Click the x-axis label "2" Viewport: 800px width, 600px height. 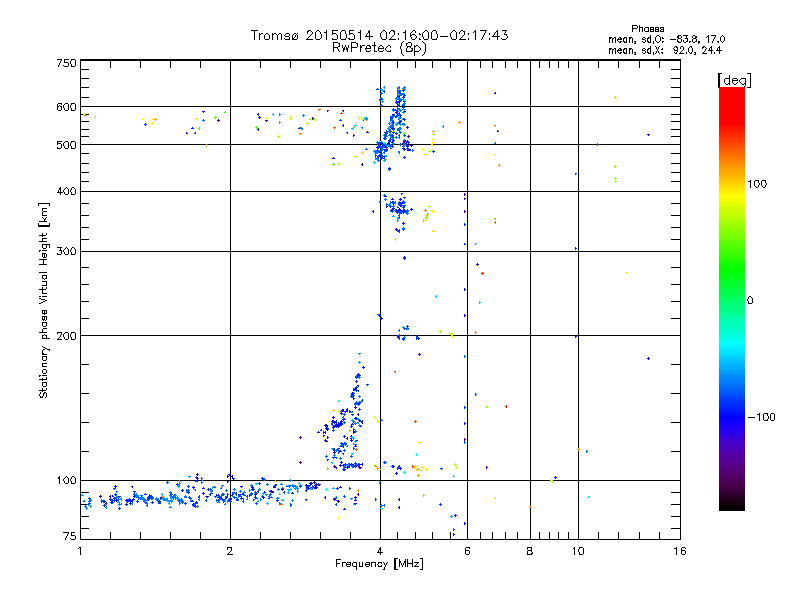pos(230,551)
